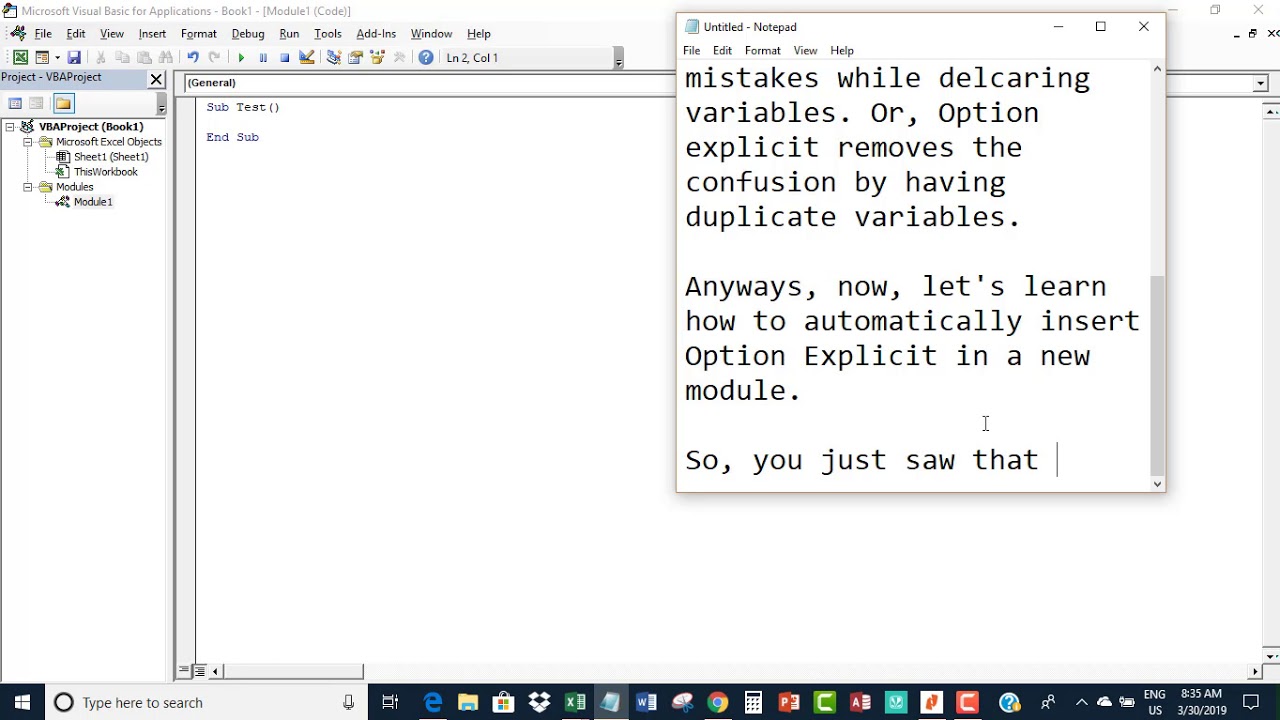
Task: Click the Reset stop square icon
Action: pyautogui.click(x=285, y=58)
